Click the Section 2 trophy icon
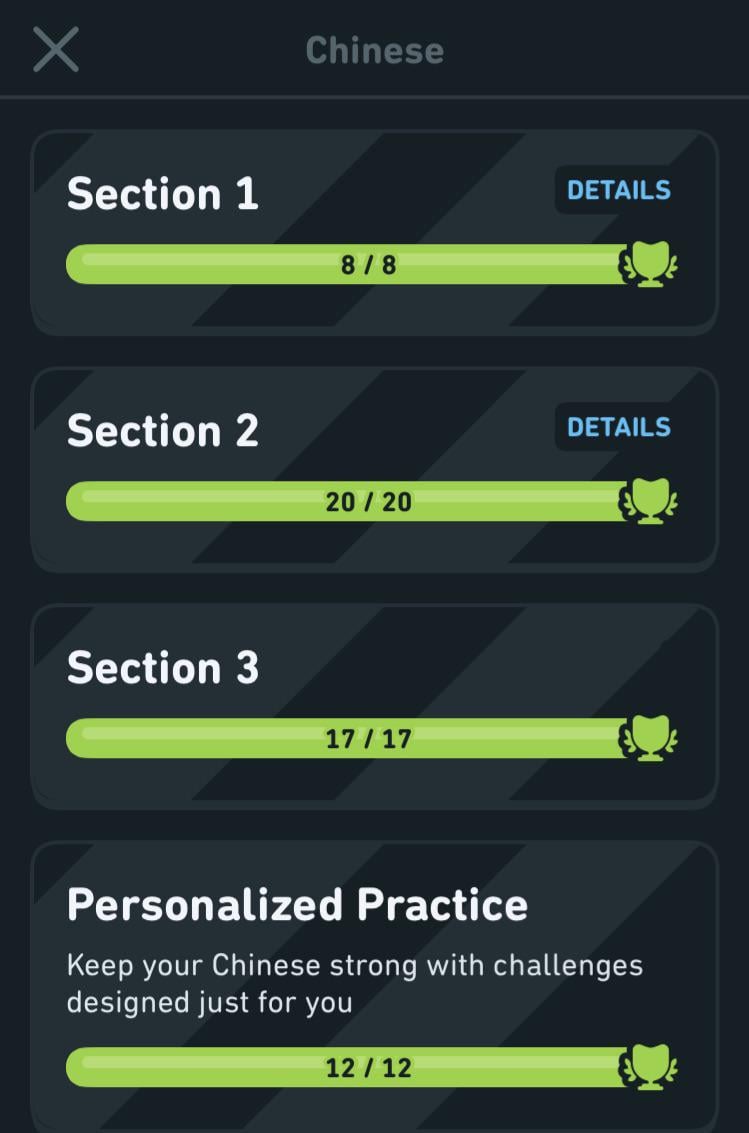Viewport: 749px width, 1133px height. pyautogui.click(x=650, y=502)
